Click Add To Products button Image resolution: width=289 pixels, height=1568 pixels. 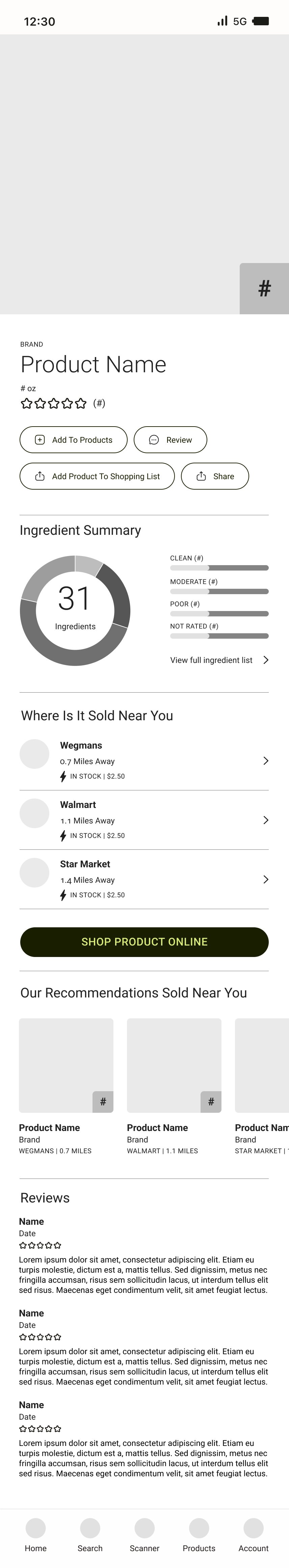point(73,439)
